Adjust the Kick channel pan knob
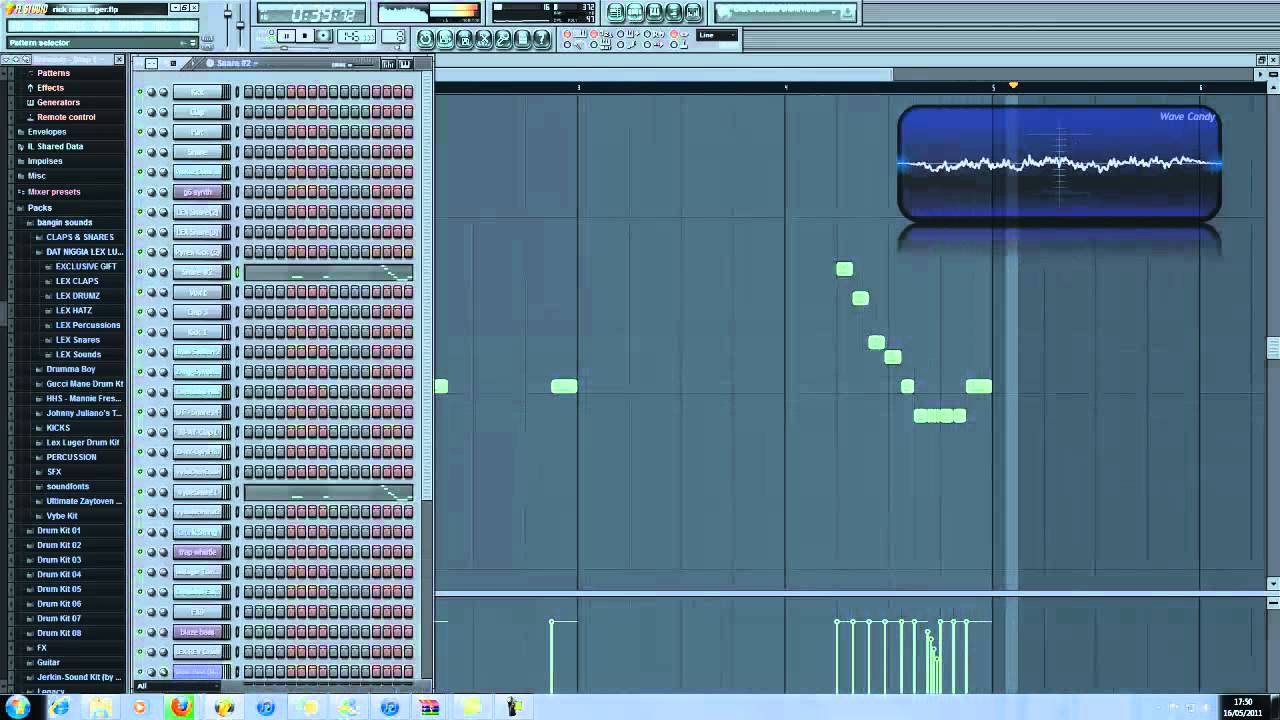This screenshot has height=720, width=1280. [x=152, y=92]
